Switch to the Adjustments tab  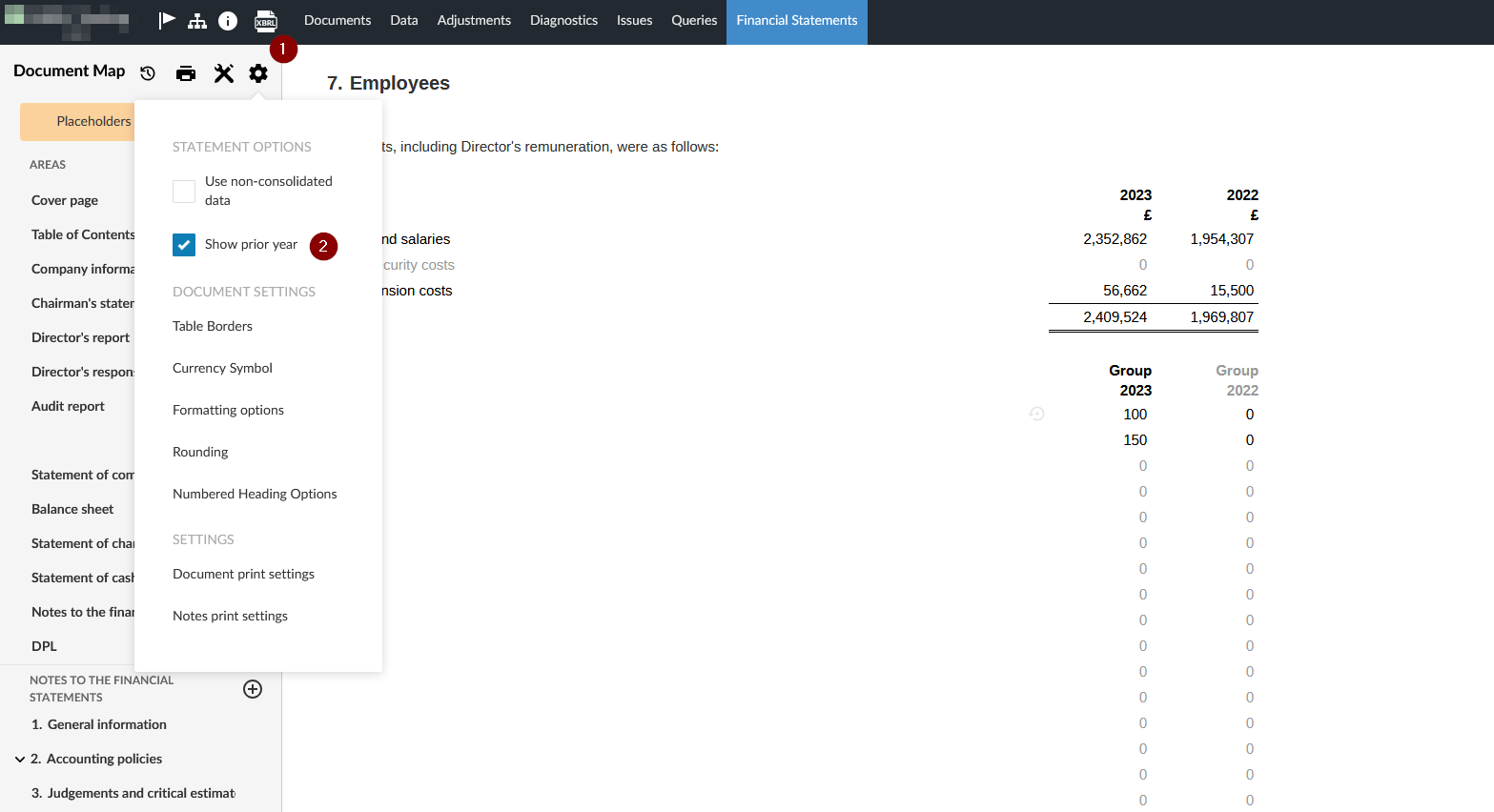(x=474, y=20)
